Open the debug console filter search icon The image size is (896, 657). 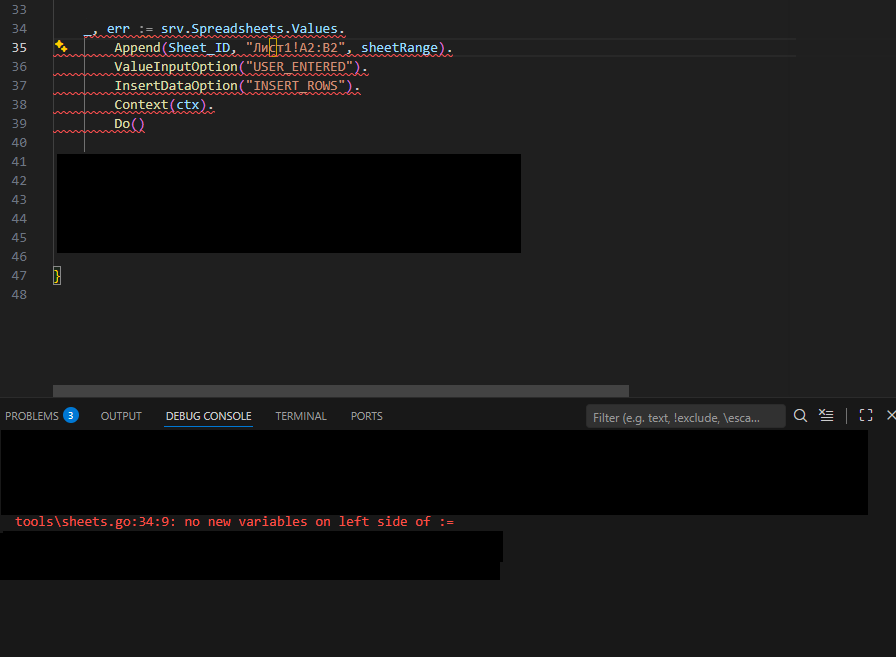800,416
